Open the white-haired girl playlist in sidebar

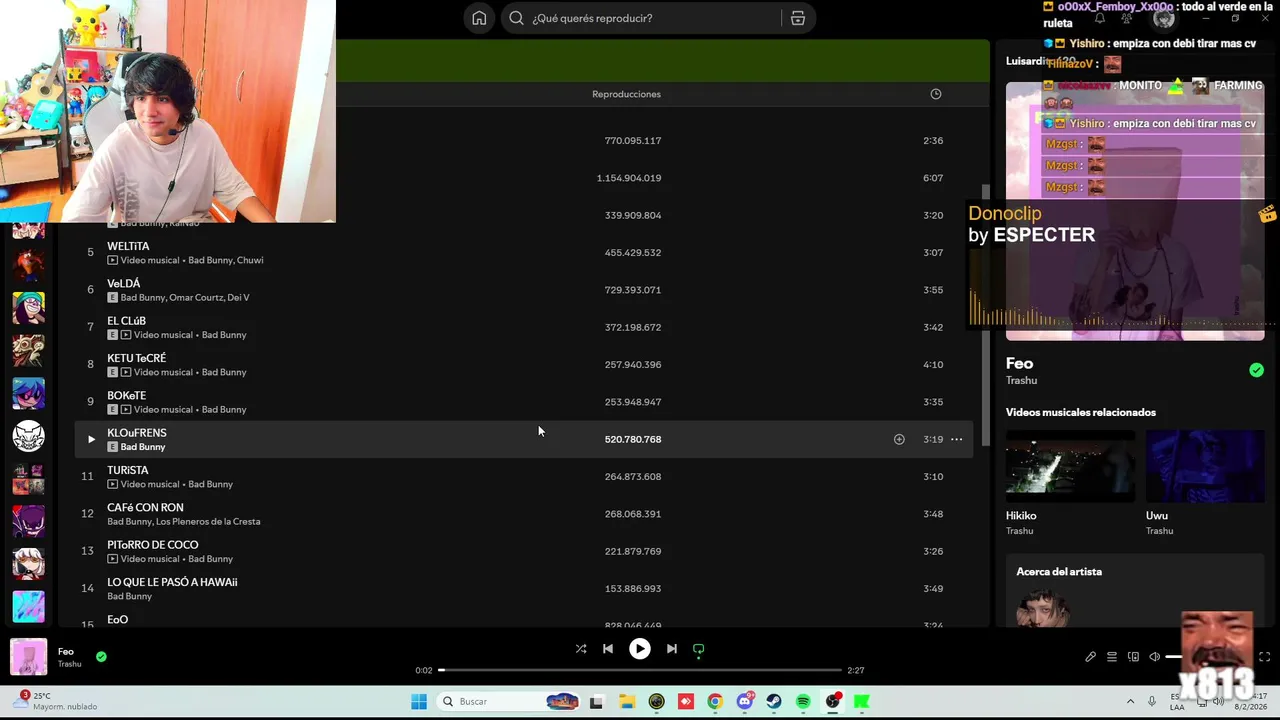[28, 564]
